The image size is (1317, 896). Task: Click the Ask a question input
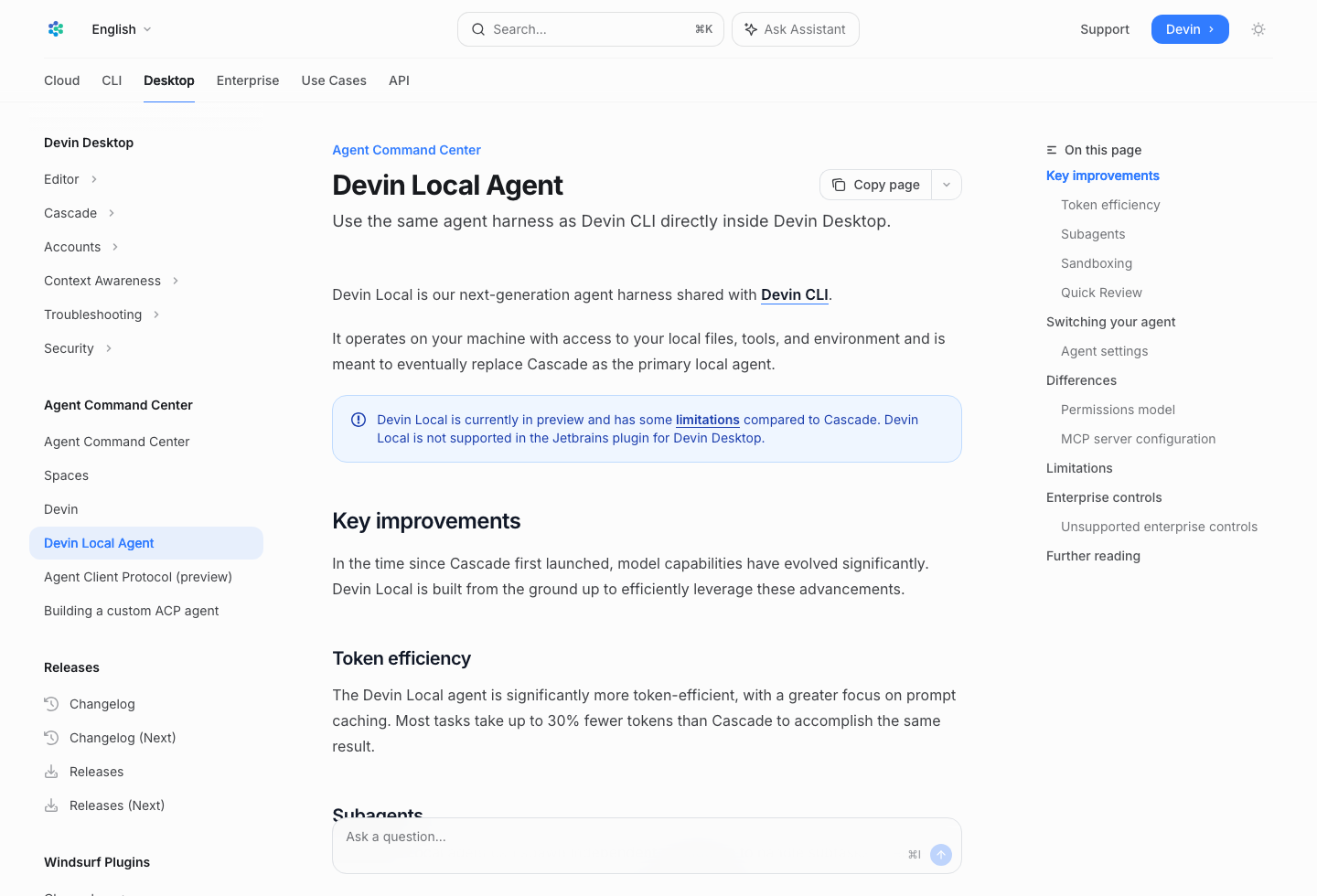647,846
